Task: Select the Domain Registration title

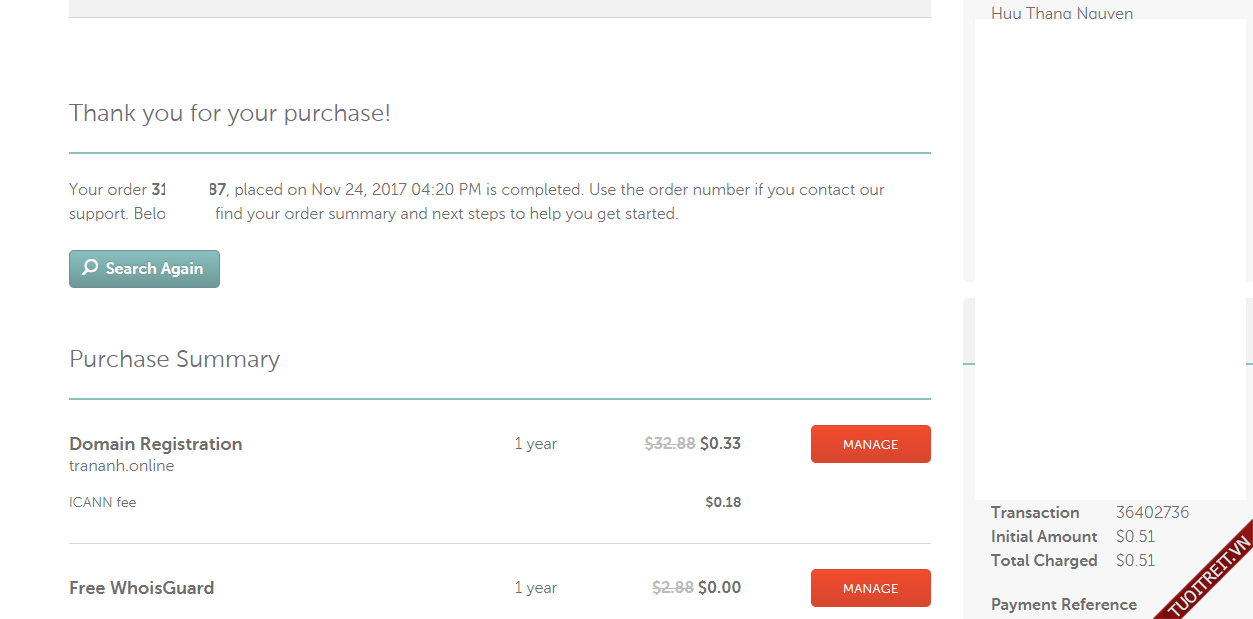Action: (155, 444)
